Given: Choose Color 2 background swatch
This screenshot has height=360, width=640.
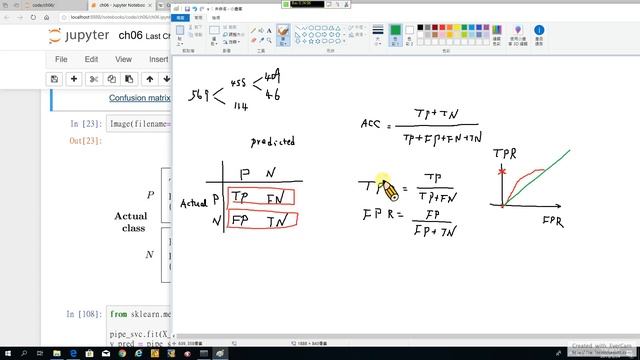Looking at the screenshot, I should (x=409, y=35).
